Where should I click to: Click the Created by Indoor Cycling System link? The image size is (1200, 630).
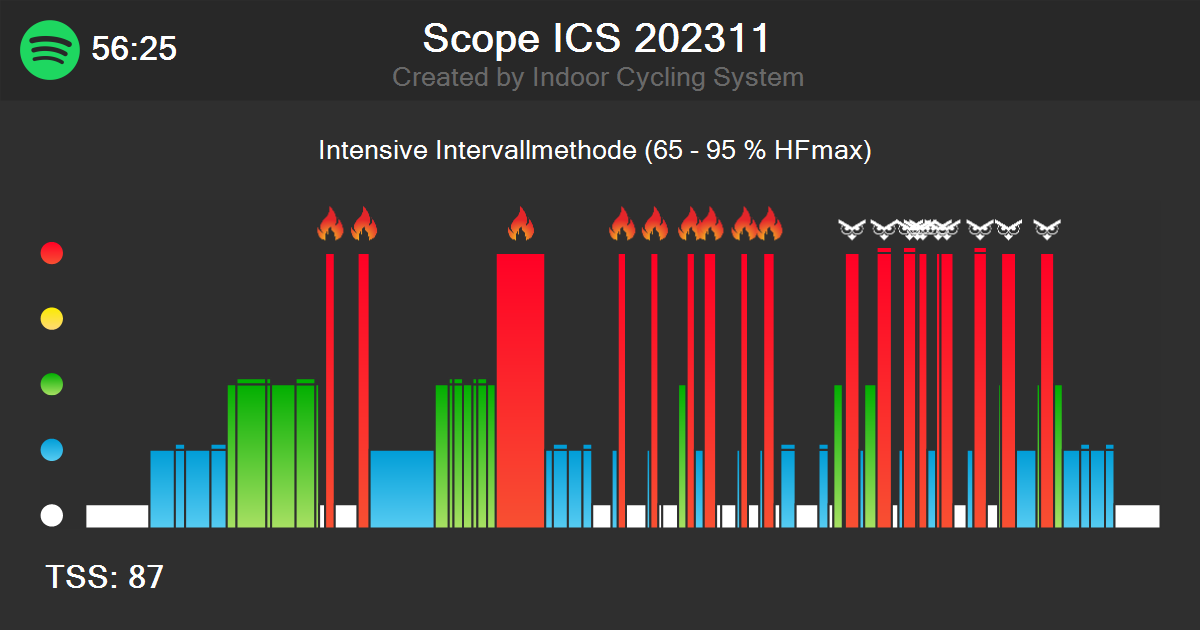coord(598,77)
